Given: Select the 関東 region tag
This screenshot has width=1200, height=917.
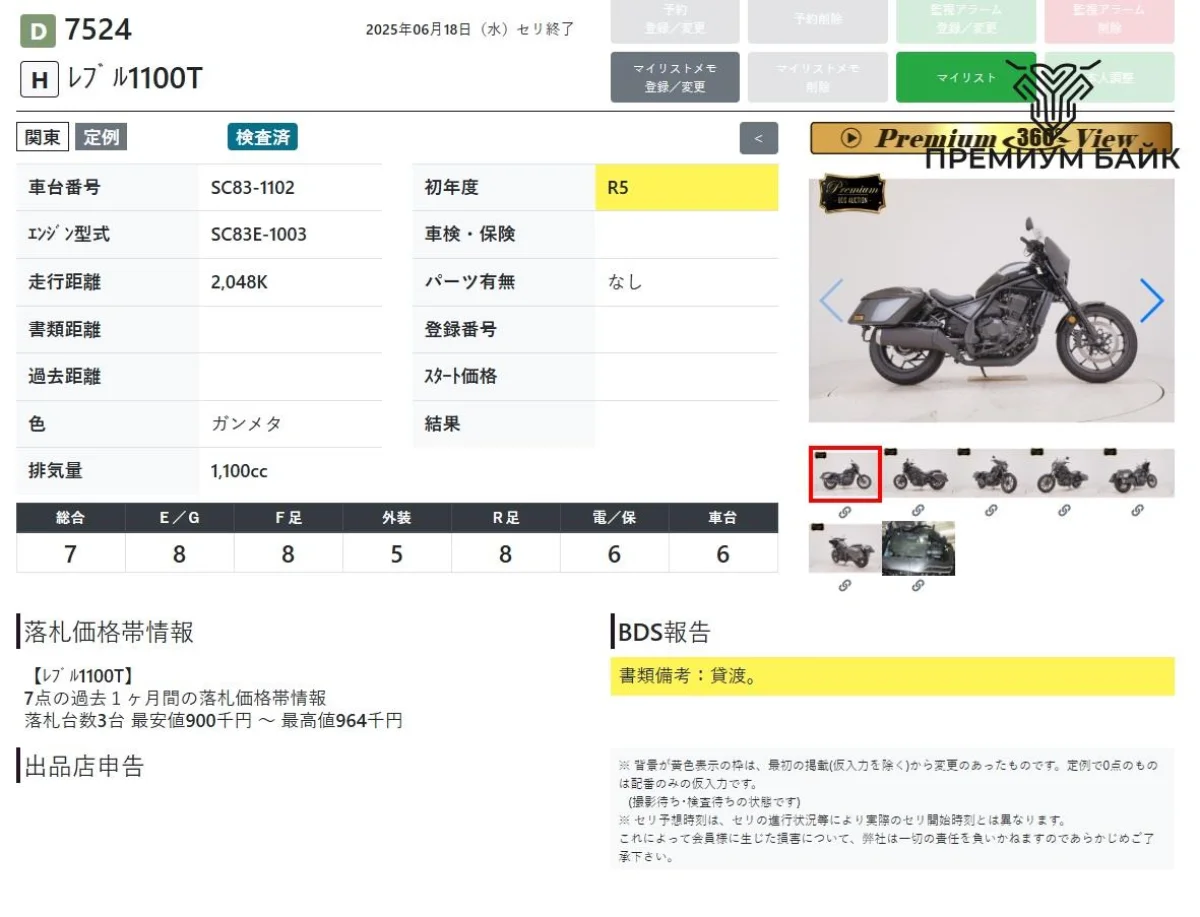Looking at the screenshot, I should (42, 137).
